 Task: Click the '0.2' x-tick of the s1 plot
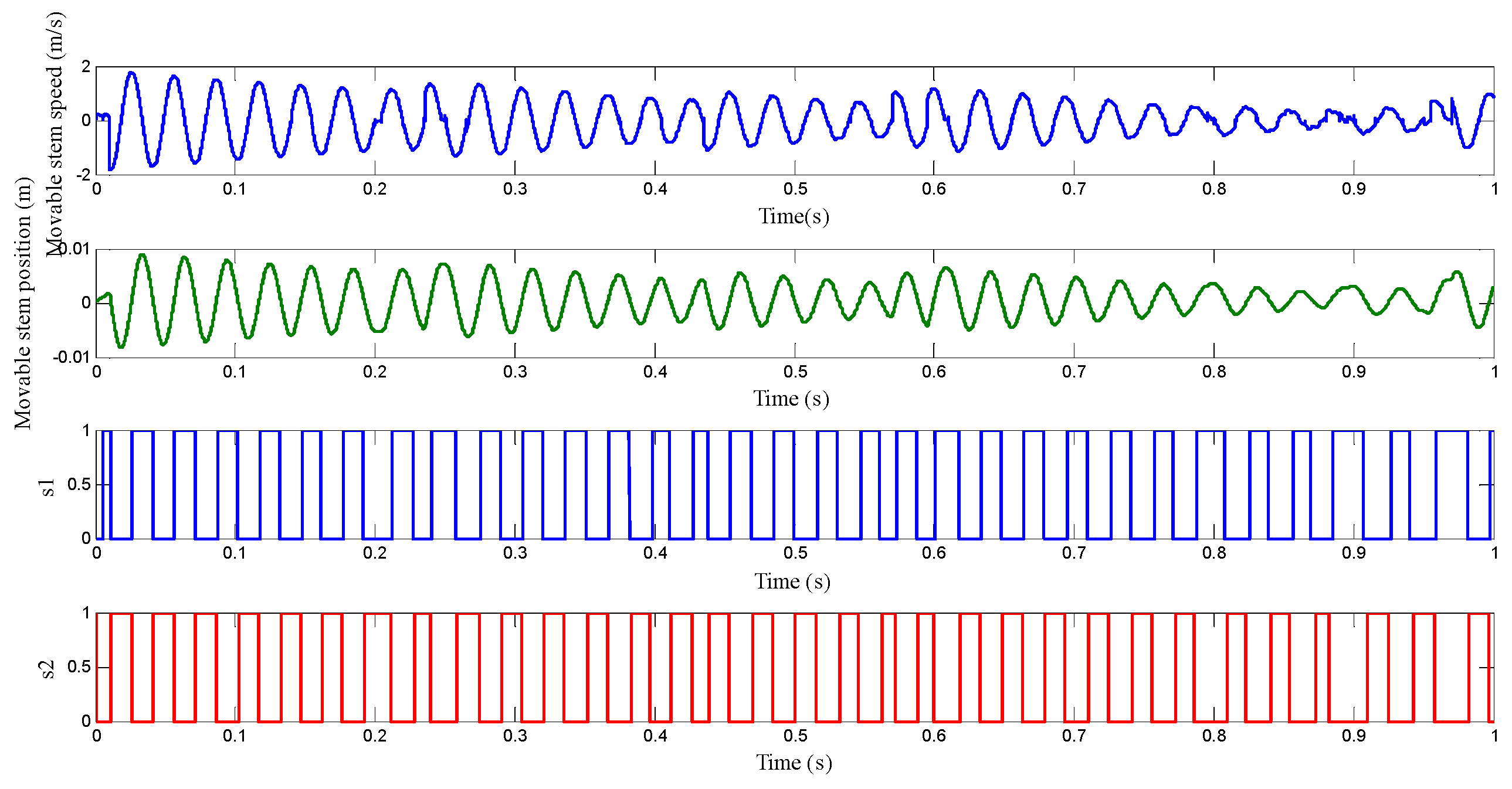point(374,553)
